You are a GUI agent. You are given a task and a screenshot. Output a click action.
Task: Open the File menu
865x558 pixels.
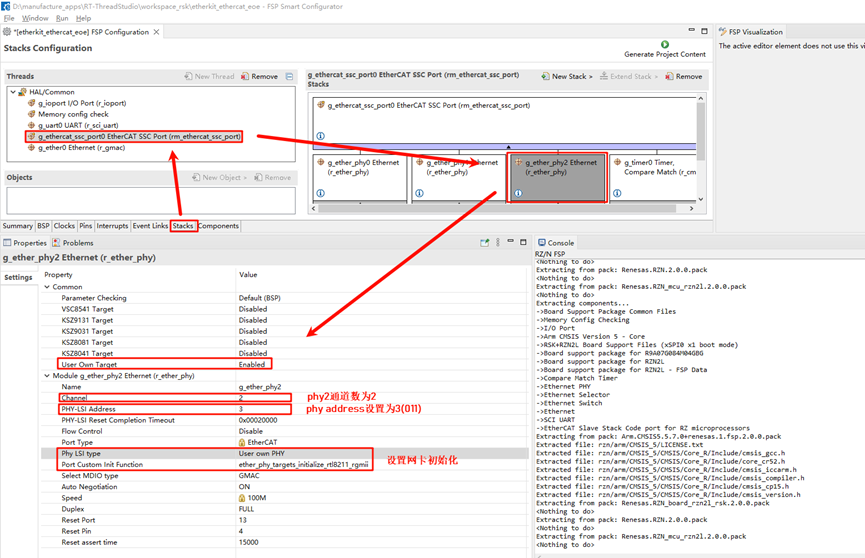9,18
